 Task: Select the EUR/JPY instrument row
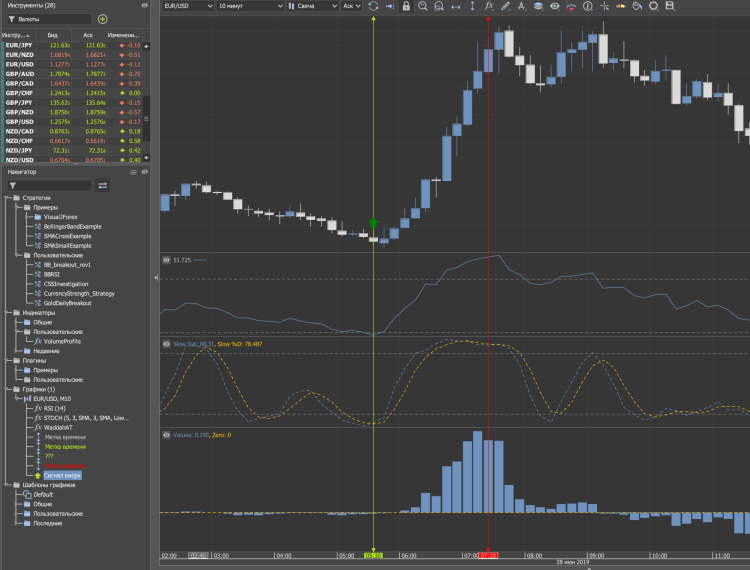pos(72,45)
